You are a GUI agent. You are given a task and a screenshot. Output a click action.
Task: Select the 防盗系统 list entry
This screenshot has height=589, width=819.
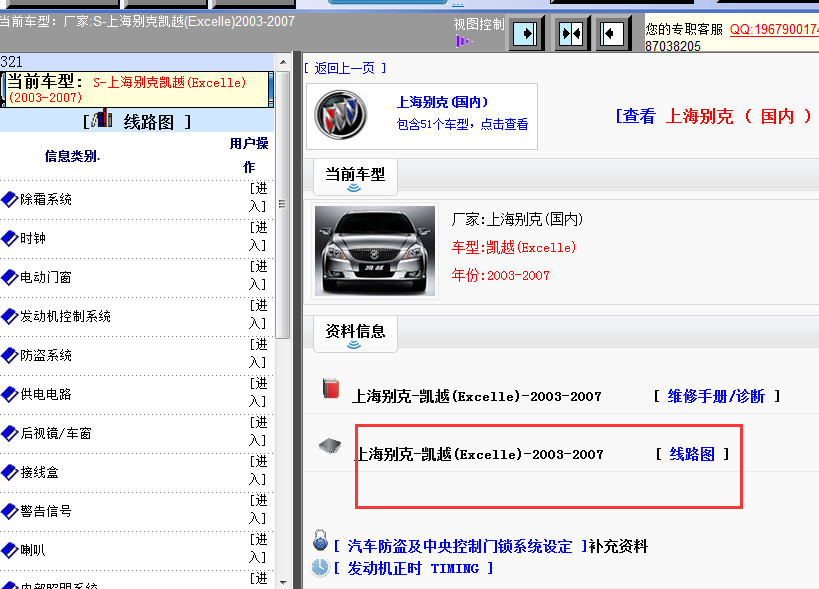[46, 355]
